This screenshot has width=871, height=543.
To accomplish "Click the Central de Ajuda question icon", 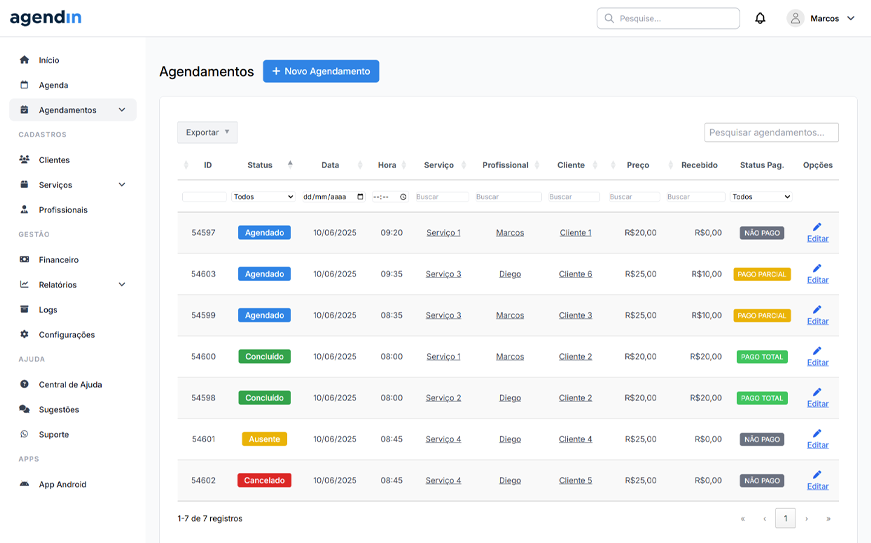I will pyautogui.click(x=24, y=385).
